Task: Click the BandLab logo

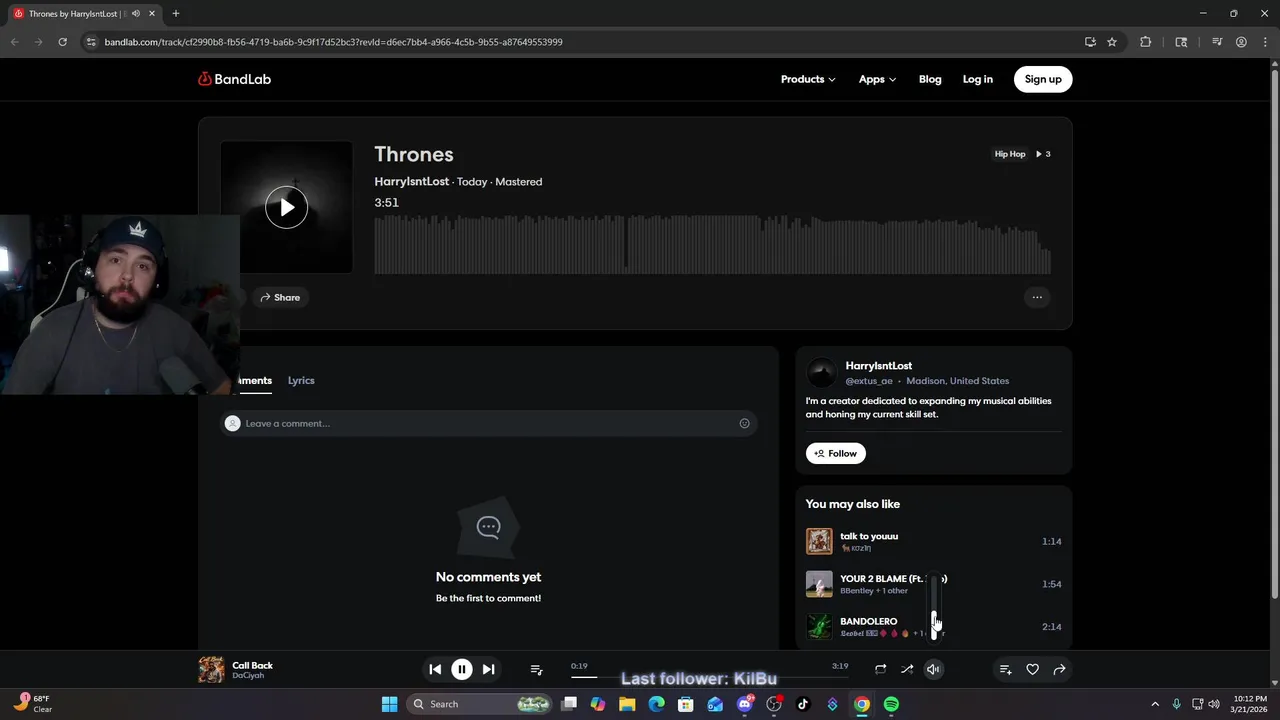Action: coord(234,79)
